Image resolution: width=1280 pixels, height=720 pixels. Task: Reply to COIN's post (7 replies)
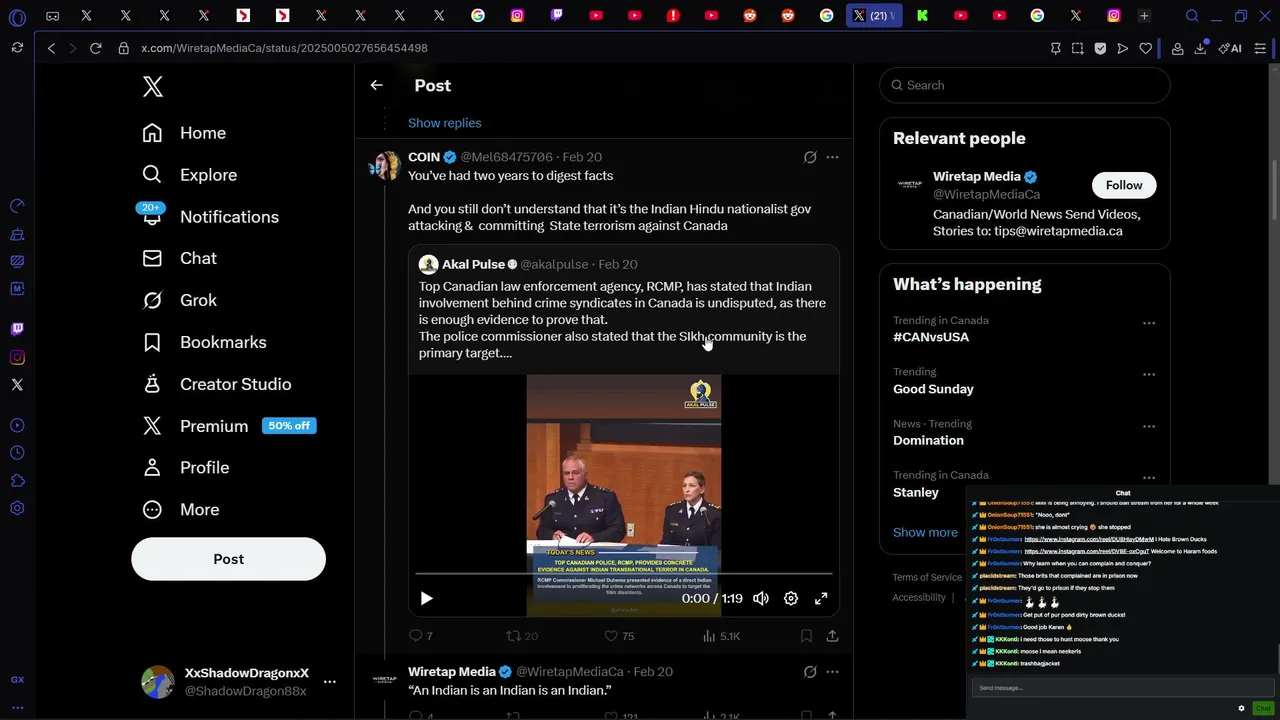pos(421,636)
